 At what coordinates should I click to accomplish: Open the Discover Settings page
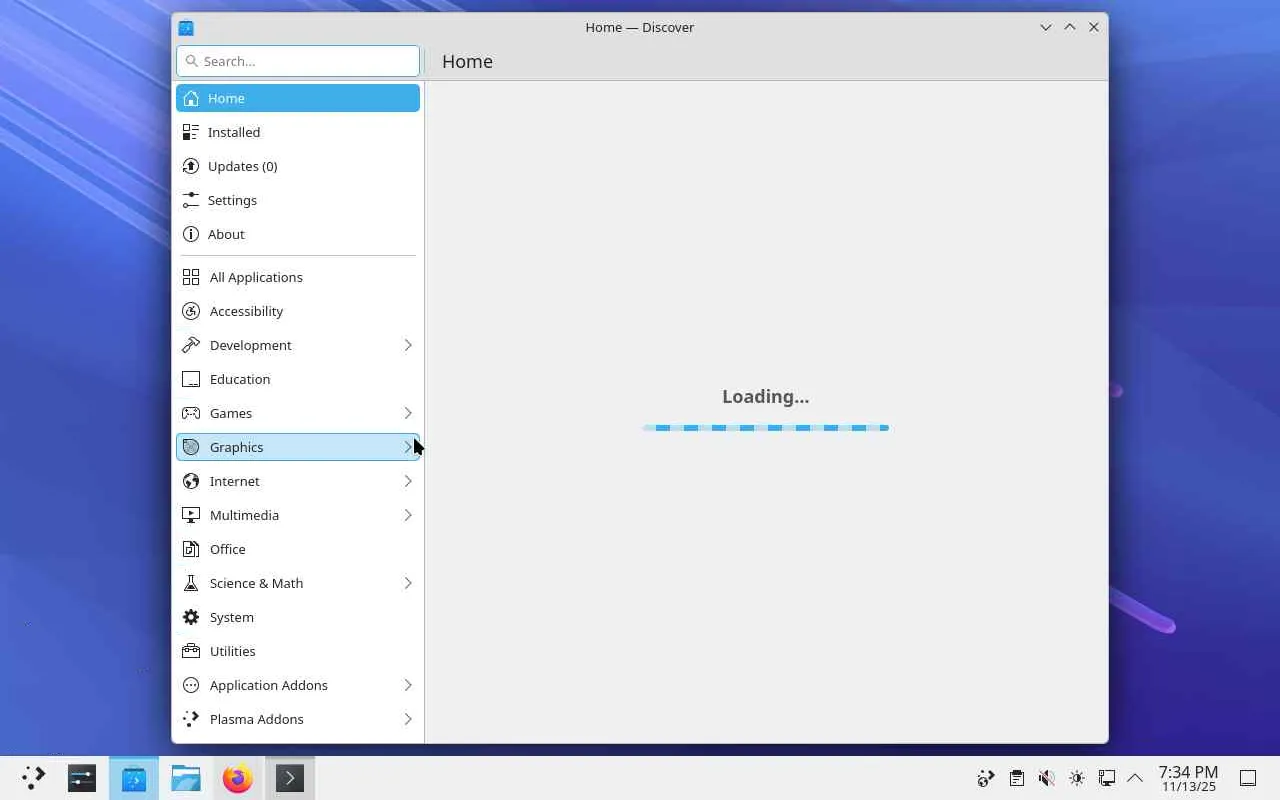point(298,200)
